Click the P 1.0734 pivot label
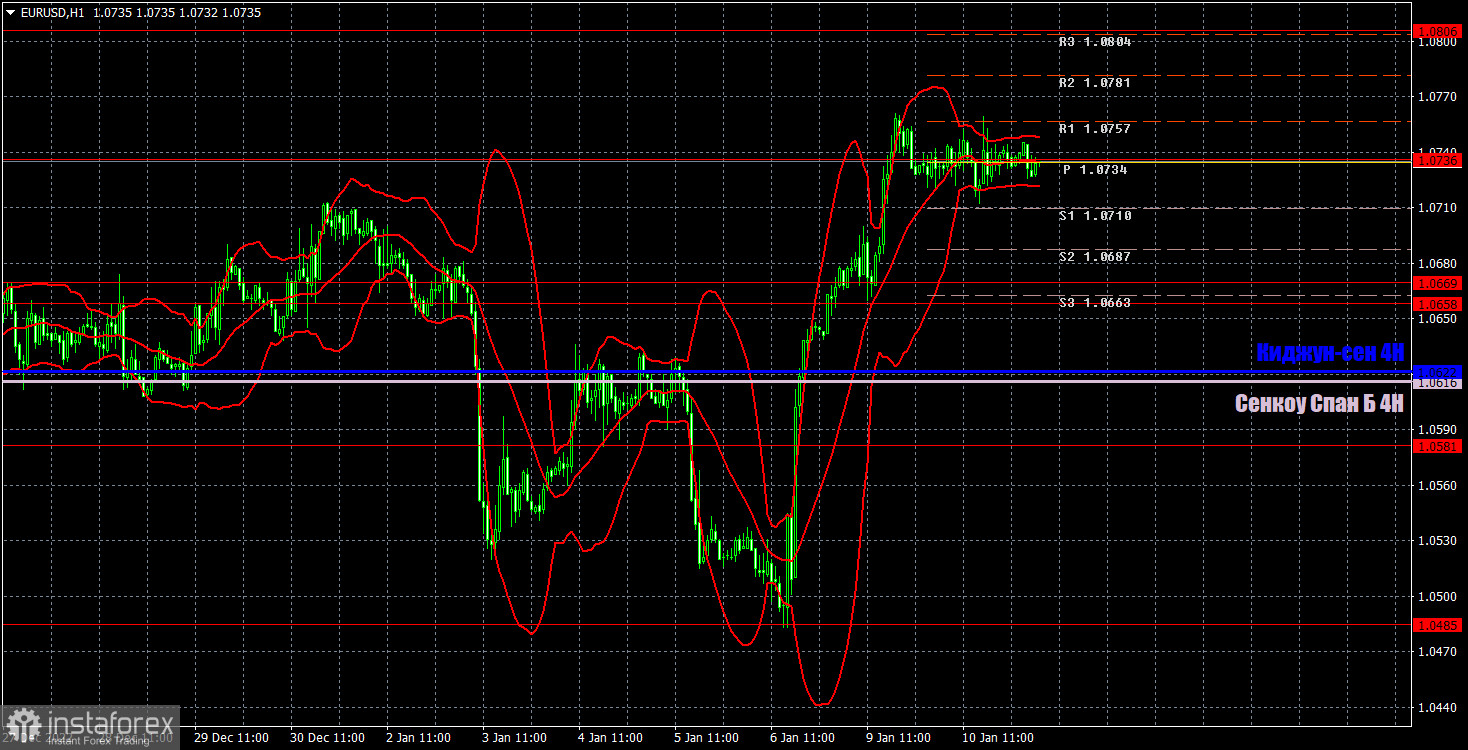 tap(1096, 170)
